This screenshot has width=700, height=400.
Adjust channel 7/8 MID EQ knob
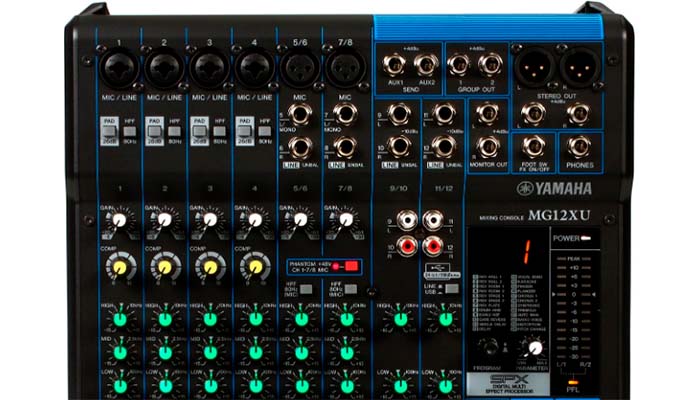347,352
